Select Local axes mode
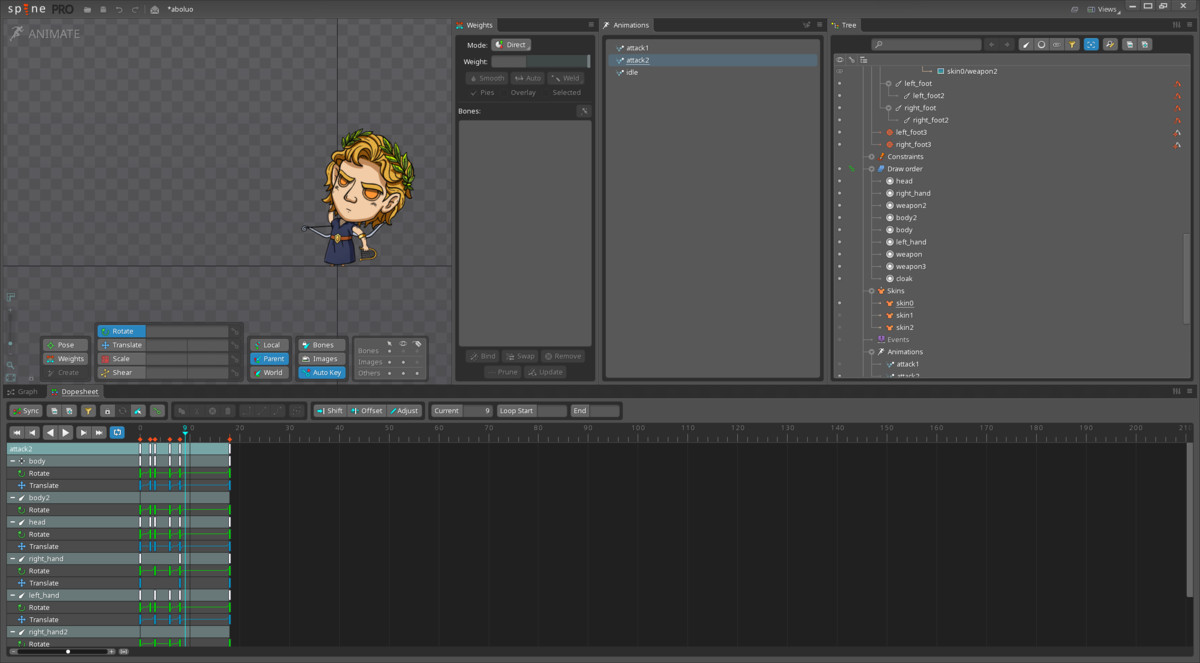The image size is (1200, 663). click(269, 345)
